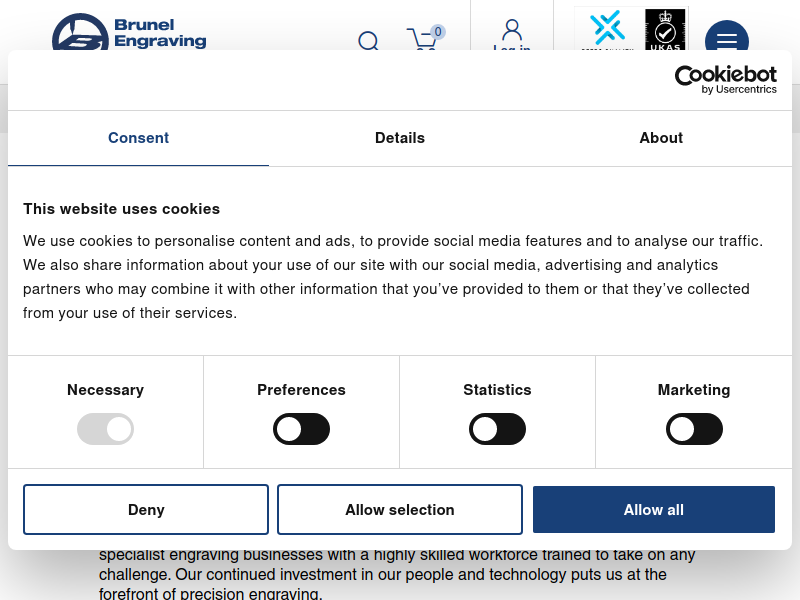Open the round hamburger menu button
The width and height of the screenshot is (800, 600).
(x=727, y=36)
